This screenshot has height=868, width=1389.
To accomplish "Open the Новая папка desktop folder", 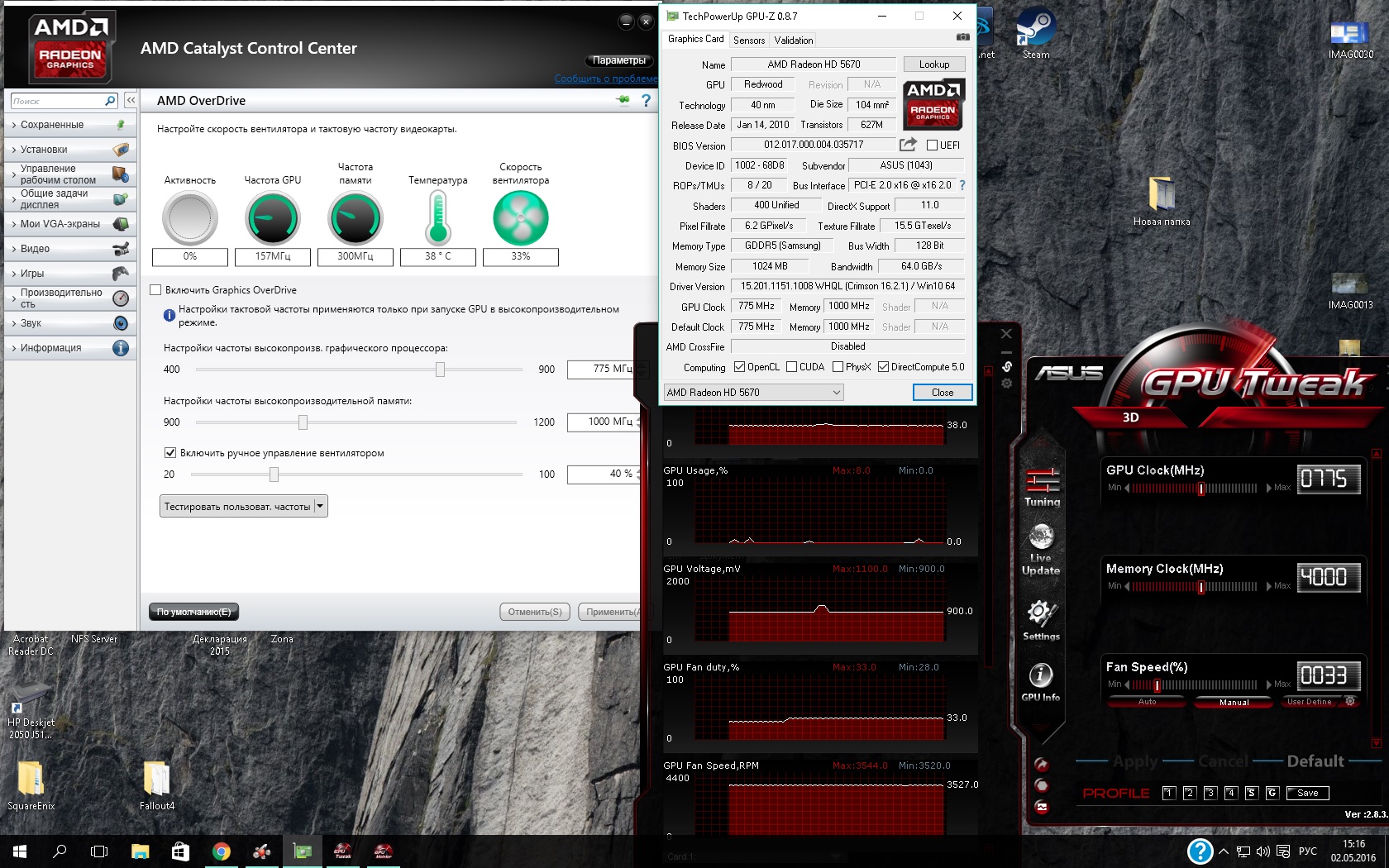I will coord(1162,201).
